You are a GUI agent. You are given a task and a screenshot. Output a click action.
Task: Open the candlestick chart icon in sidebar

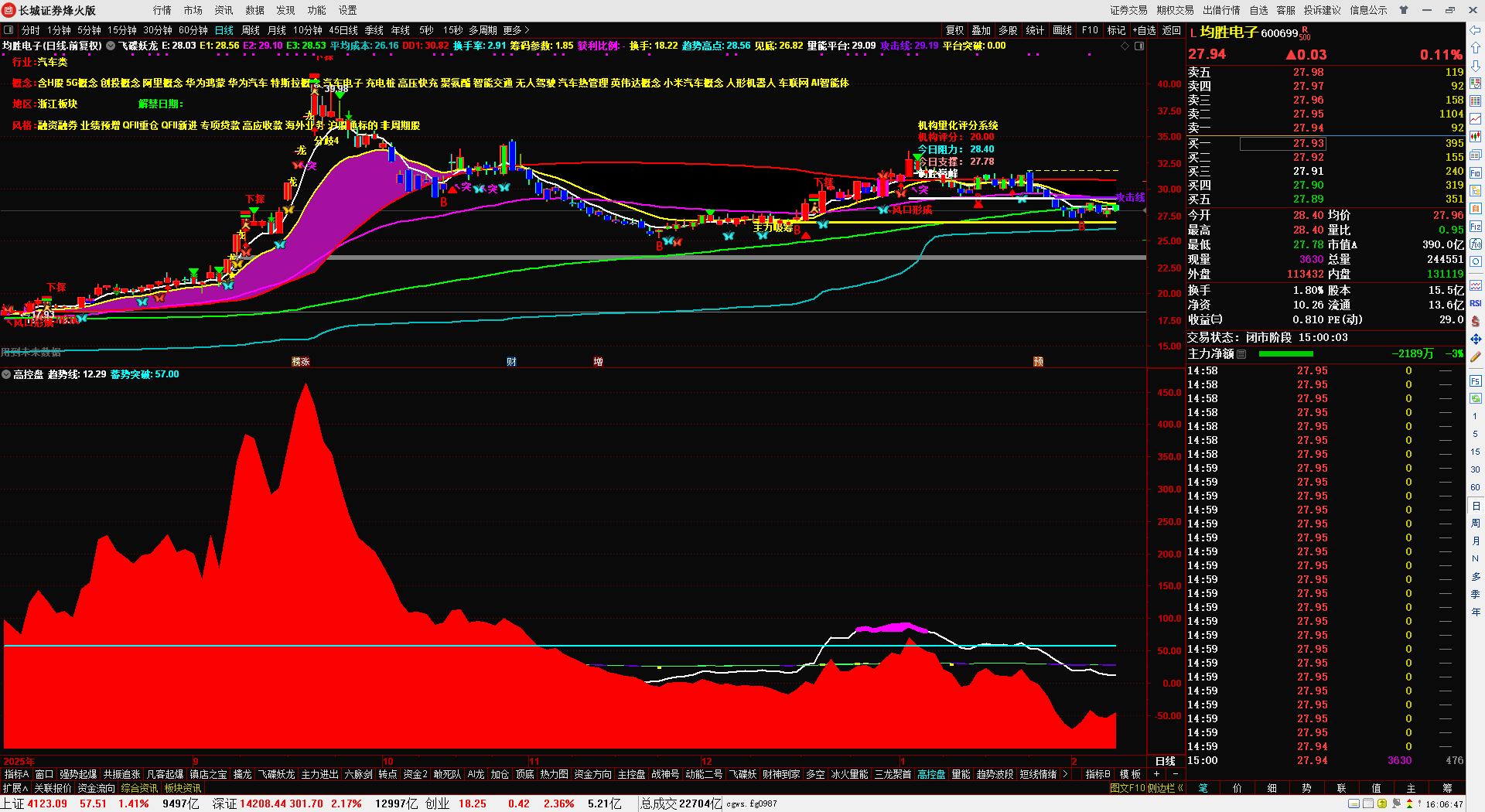(1476, 137)
